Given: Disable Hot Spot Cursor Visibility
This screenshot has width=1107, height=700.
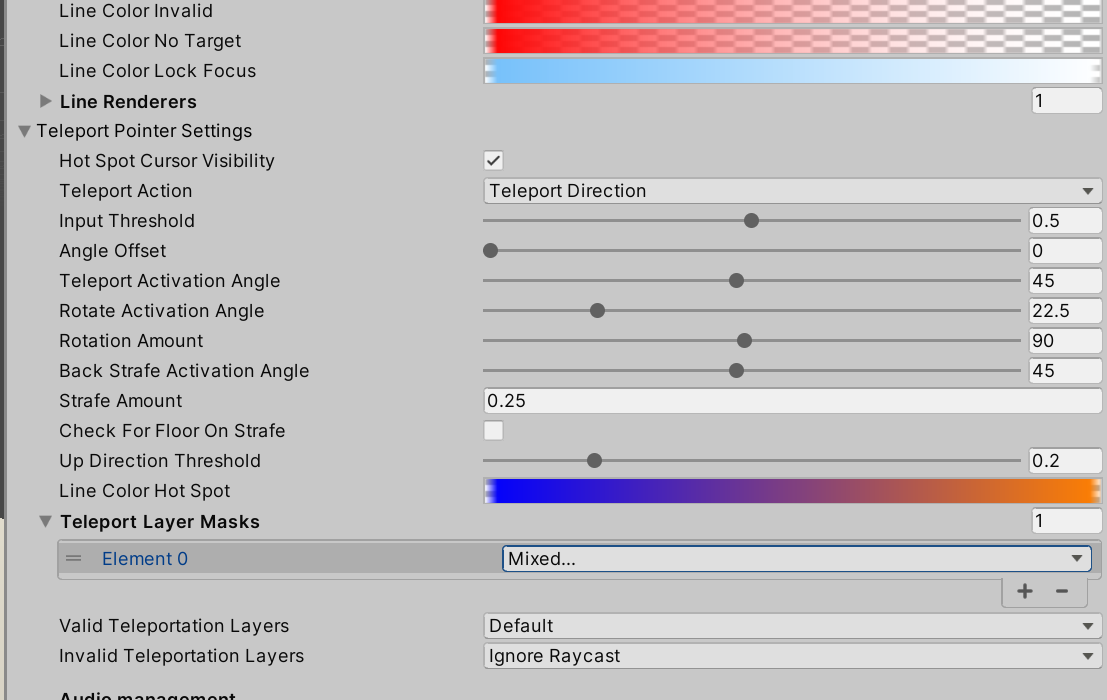Looking at the screenshot, I should pos(492,160).
